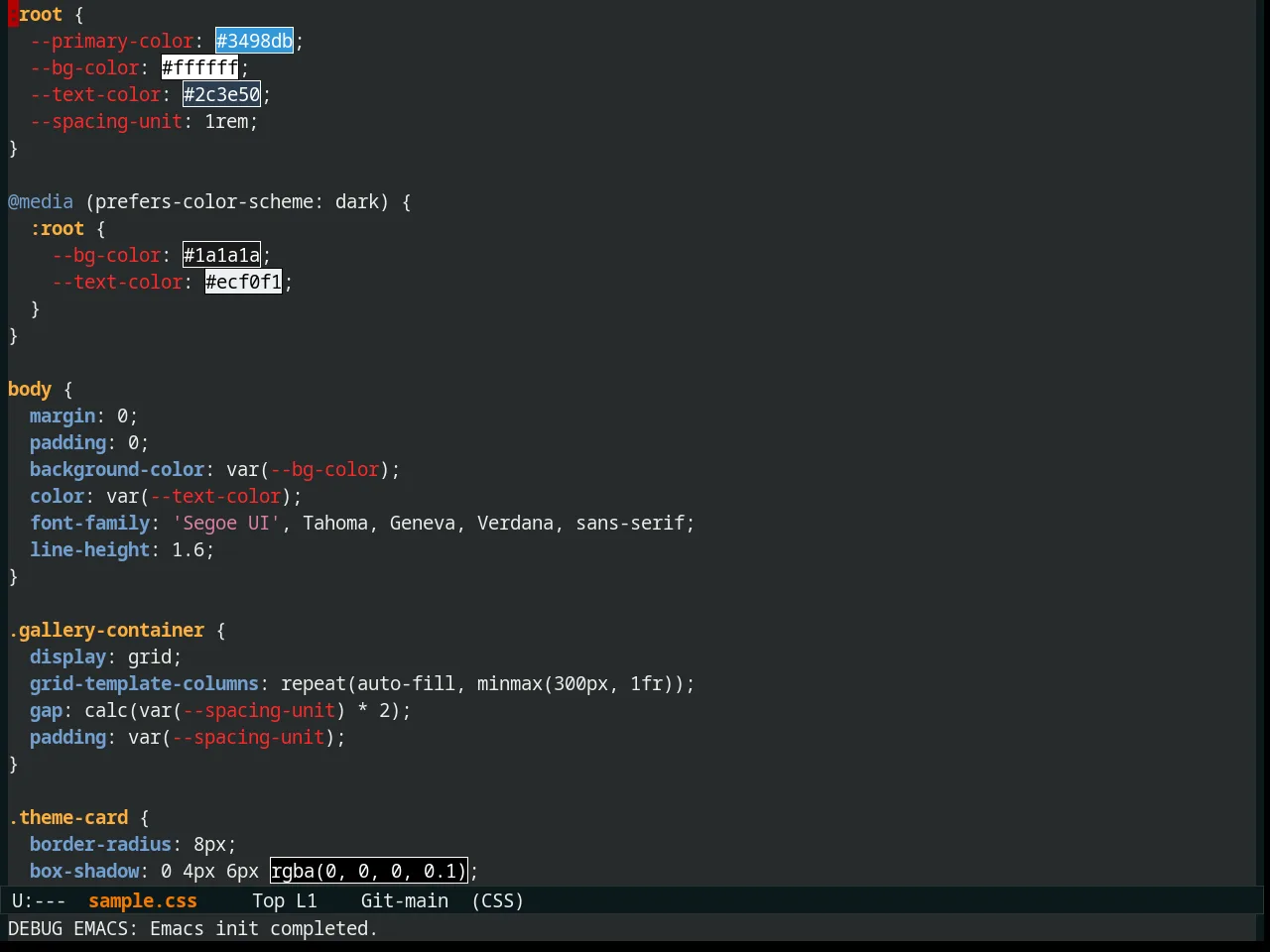Click the nested :root selector inside @media
This screenshot has width=1270, height=952.
tap(57, 228)
